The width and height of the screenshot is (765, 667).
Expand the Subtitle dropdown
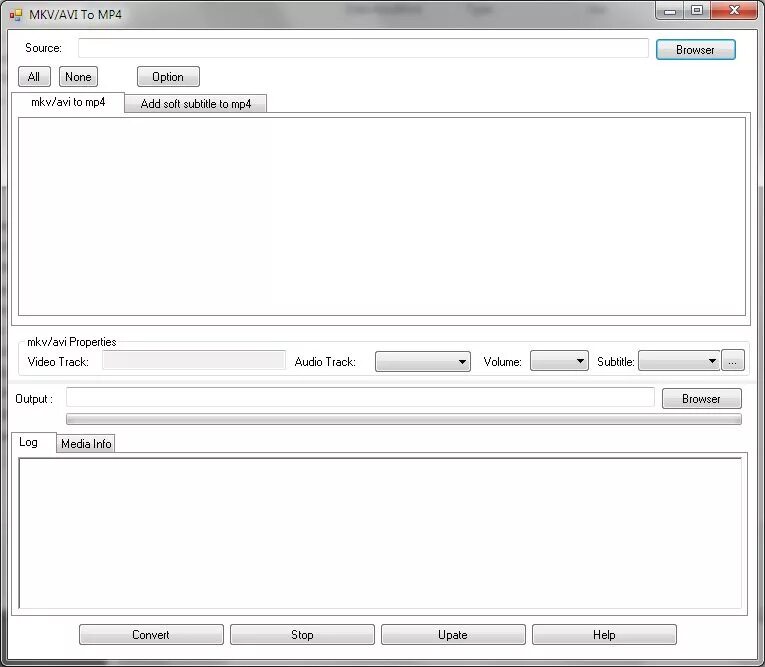click(679, 361)
